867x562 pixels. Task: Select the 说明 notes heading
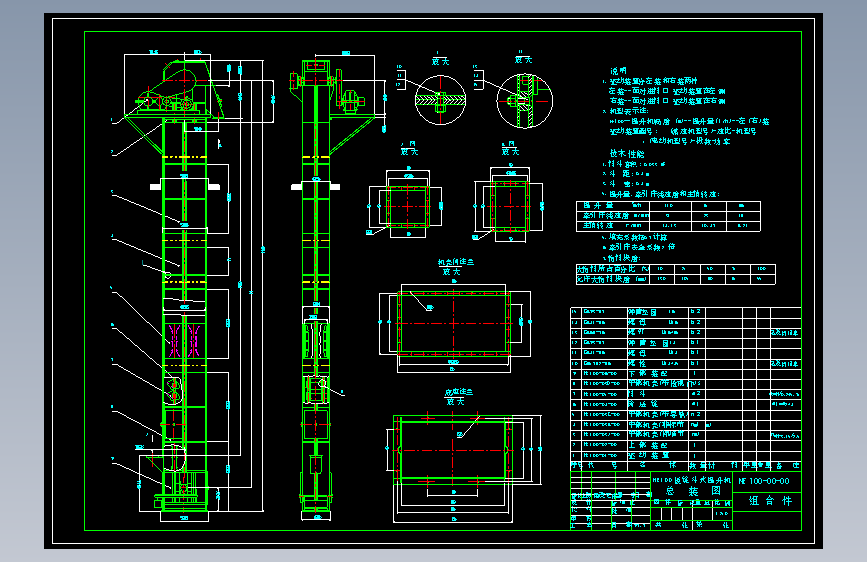click(x=618, y=71)
